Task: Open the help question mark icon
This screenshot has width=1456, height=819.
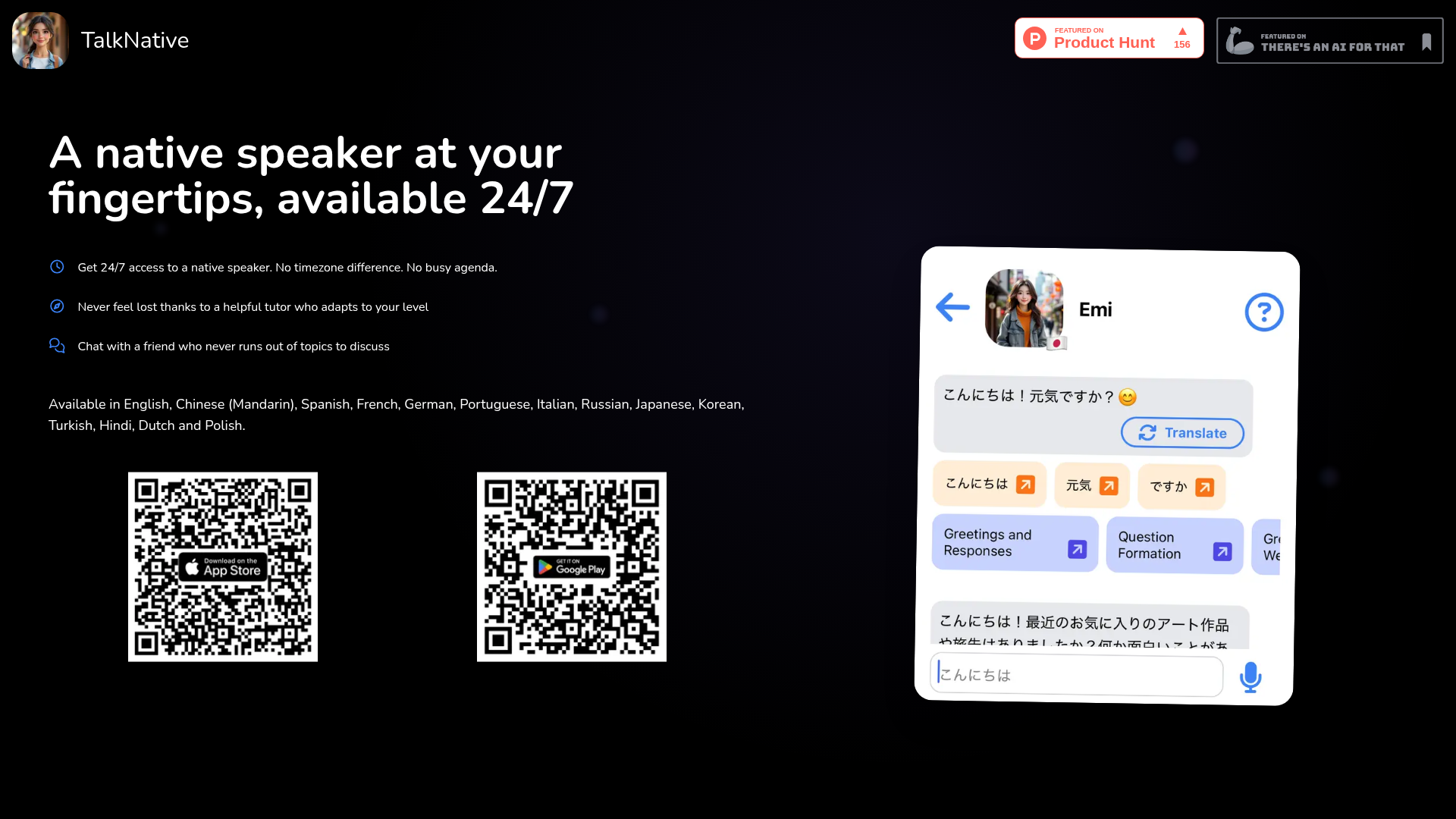Action: pos(1263,312)
